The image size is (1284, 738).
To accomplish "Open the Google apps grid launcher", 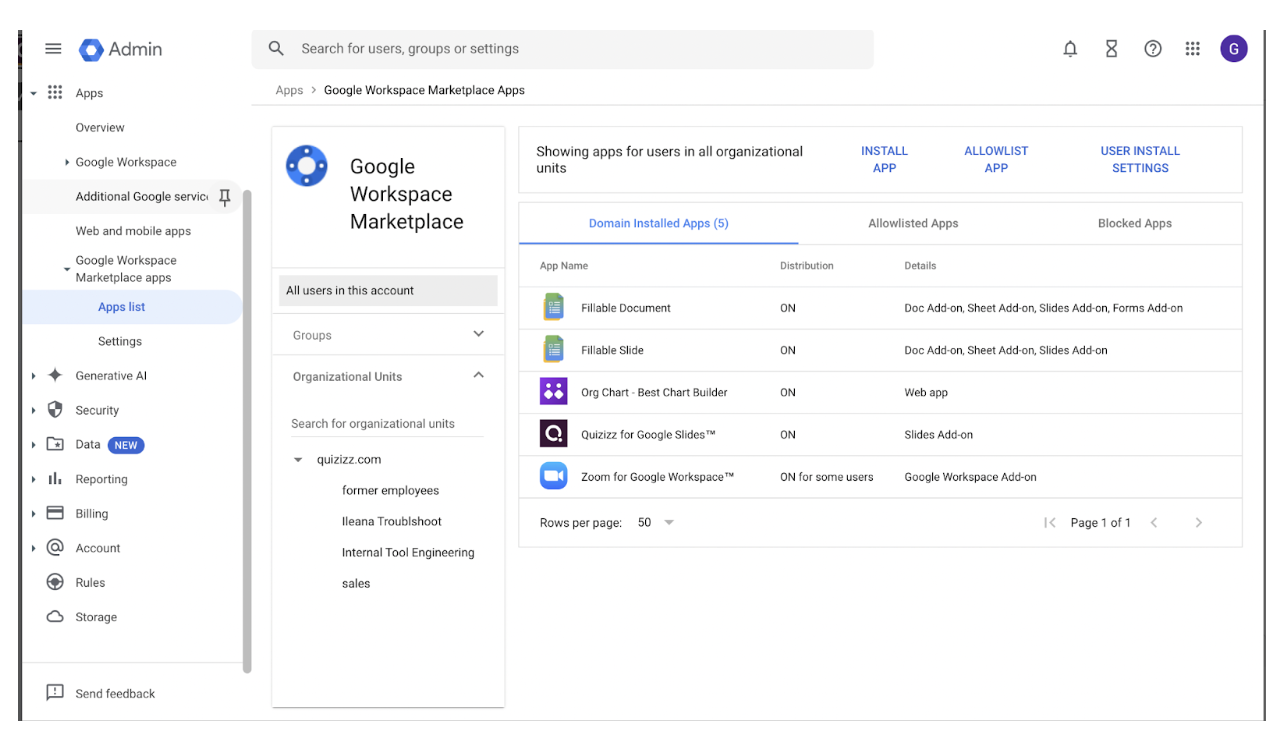I will coord(1193,49).
